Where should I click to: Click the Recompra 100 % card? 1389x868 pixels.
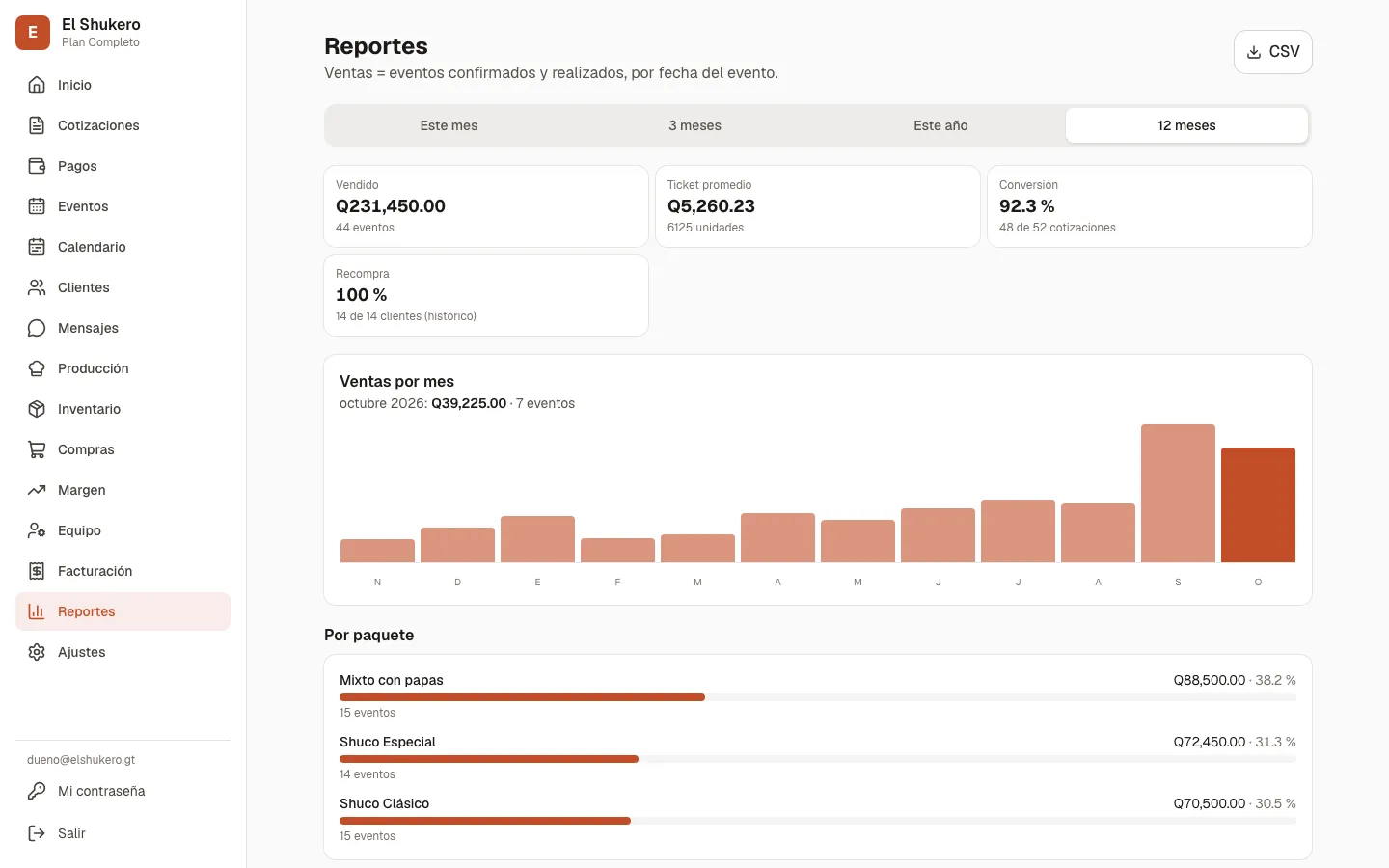click(486, 295)
